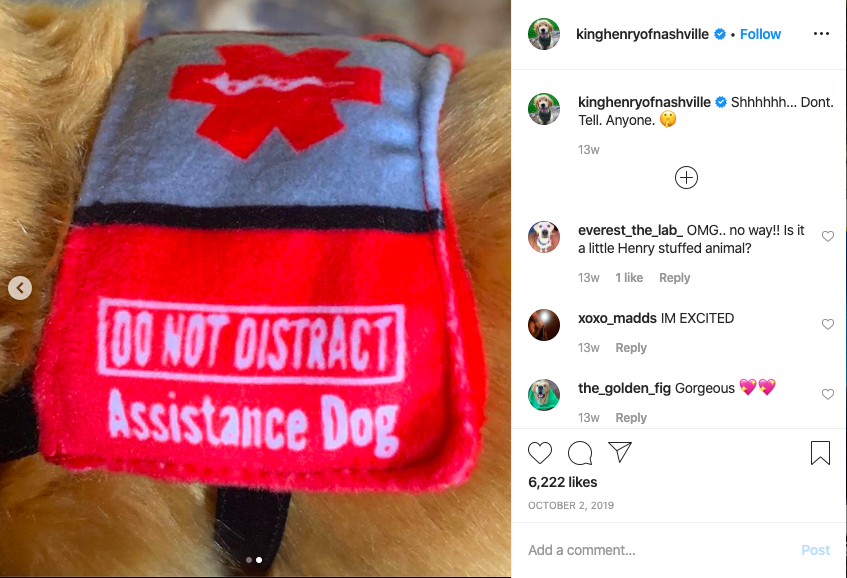Like xoxo_madds comment heart

[x=828, y=324]
